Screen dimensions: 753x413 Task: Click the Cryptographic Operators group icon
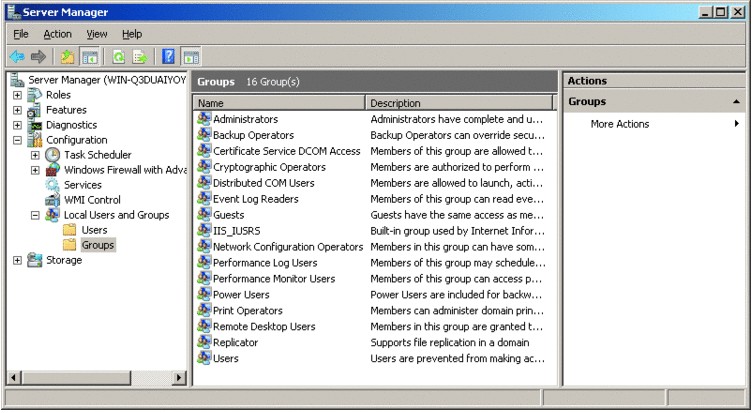pyautogui.click(x=204, y=166)
